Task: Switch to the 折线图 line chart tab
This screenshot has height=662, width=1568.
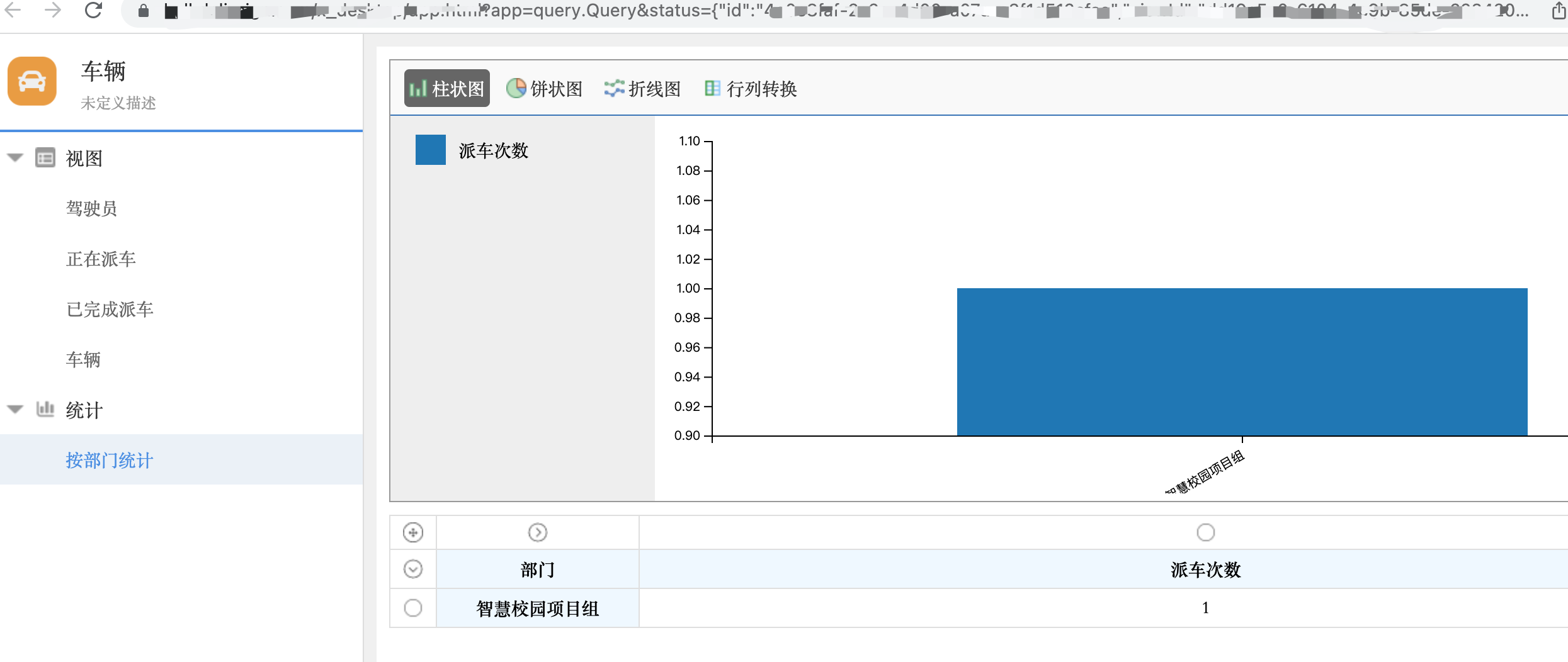Action: click(x=643, y=89)
